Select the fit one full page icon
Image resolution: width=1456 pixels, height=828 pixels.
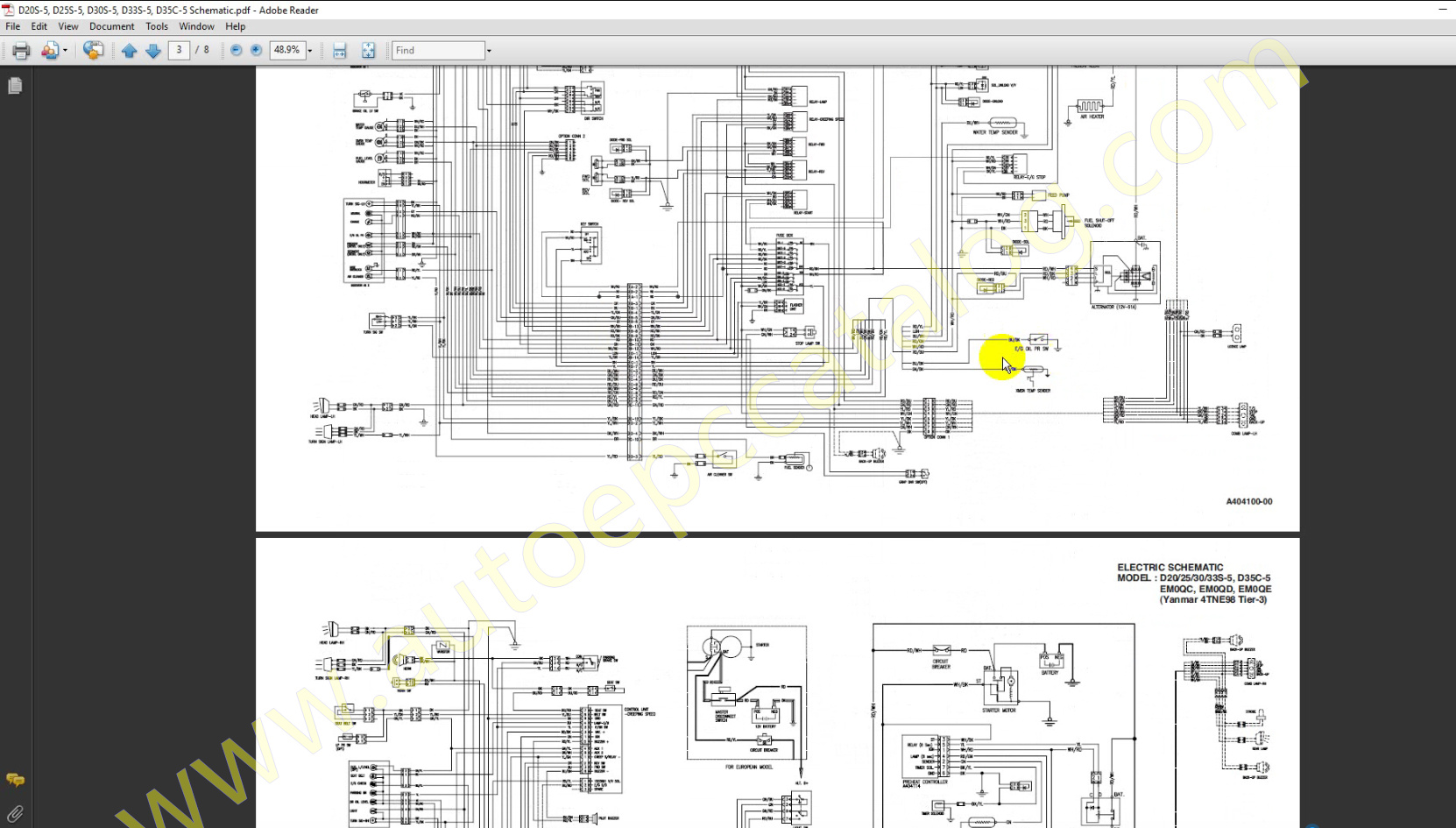368,51
